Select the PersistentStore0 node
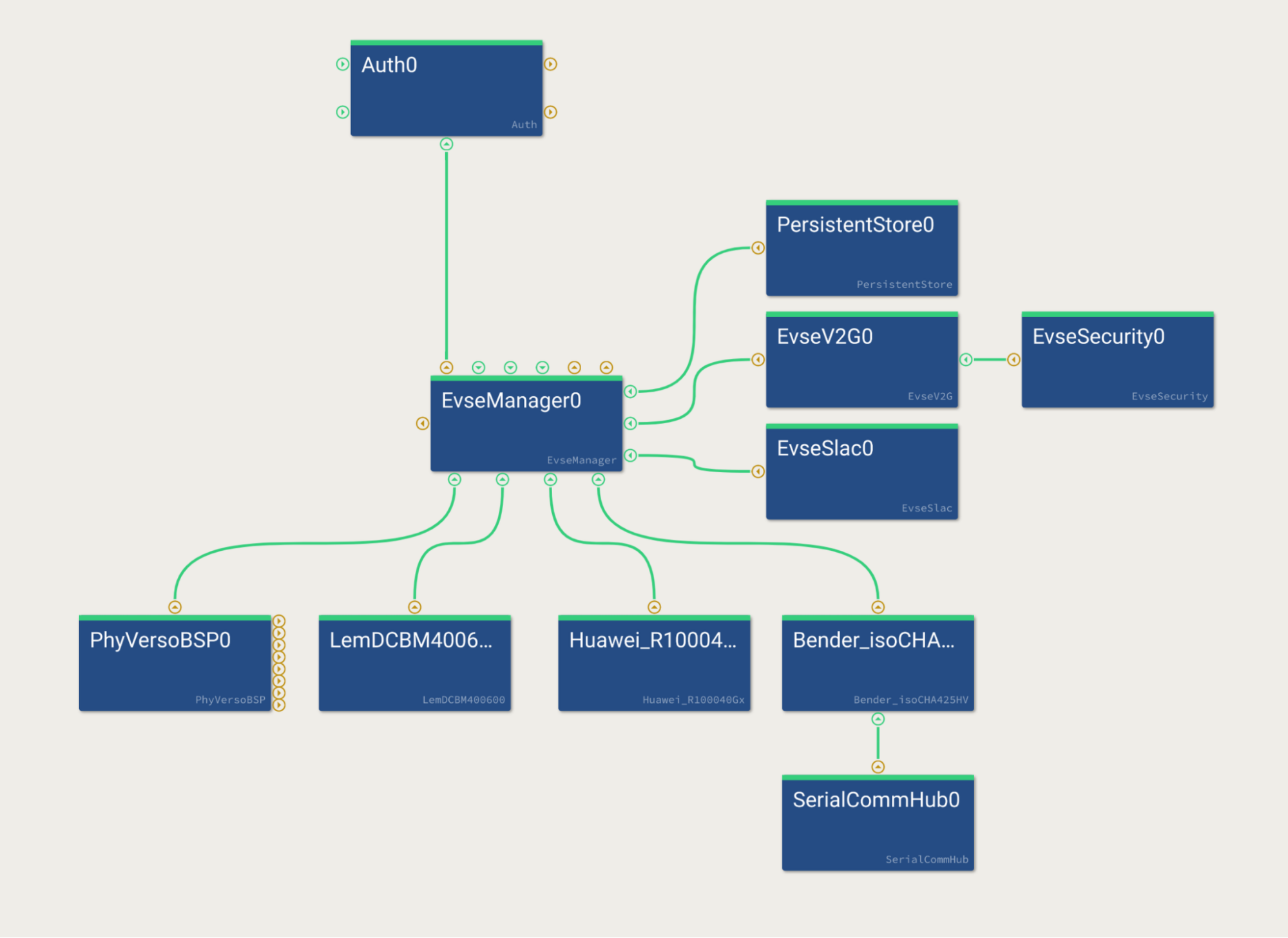Viewport: 1288px width, 938px height. click(861, 250)
